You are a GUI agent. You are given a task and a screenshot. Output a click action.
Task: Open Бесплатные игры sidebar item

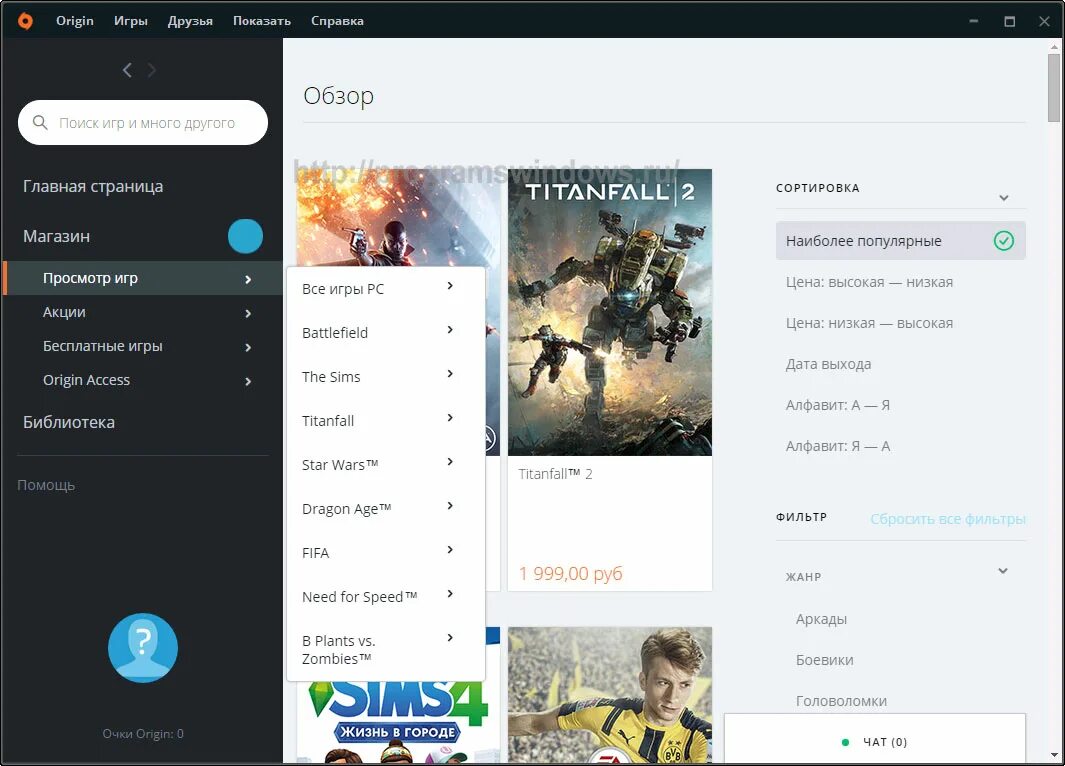(x=103, y=346)
